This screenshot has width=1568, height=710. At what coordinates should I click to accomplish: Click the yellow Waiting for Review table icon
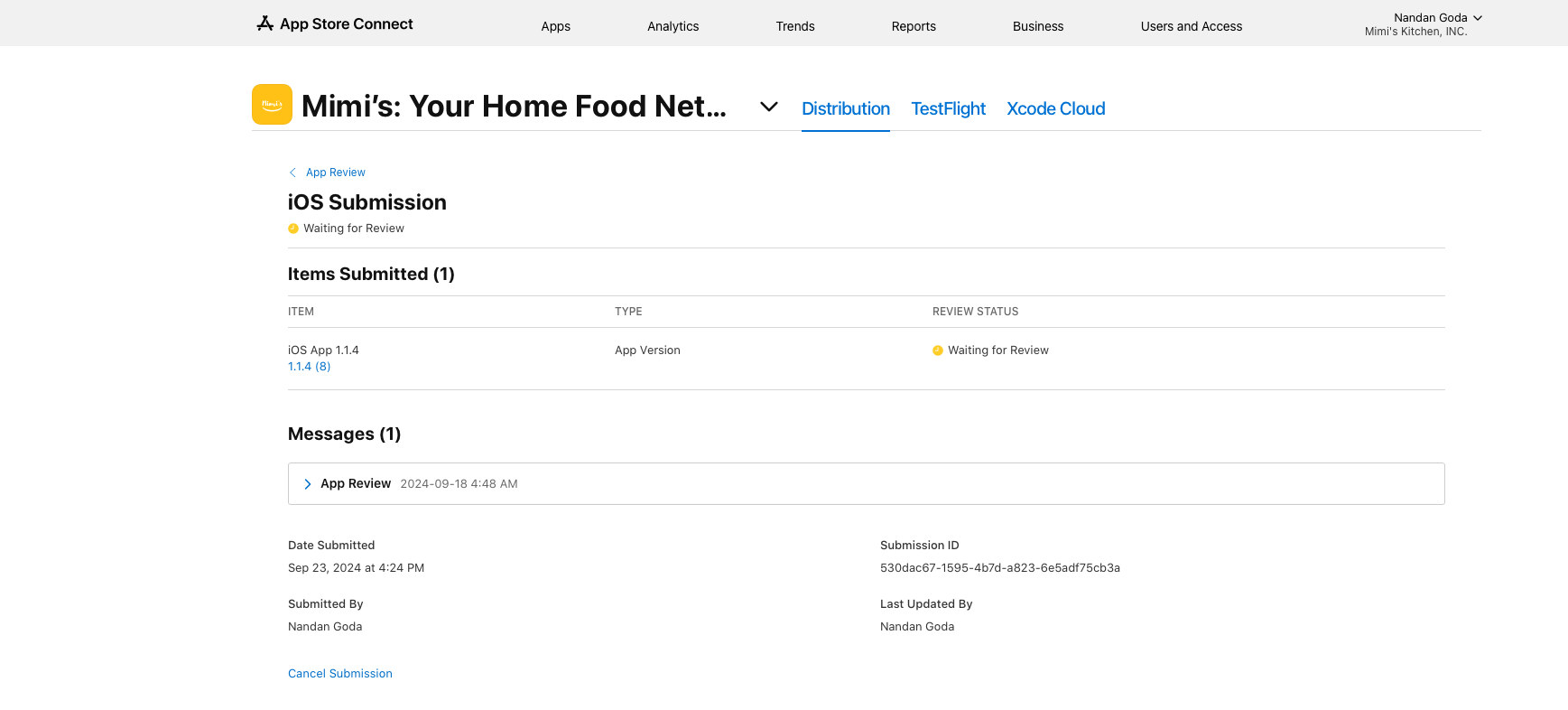point(938,350)
